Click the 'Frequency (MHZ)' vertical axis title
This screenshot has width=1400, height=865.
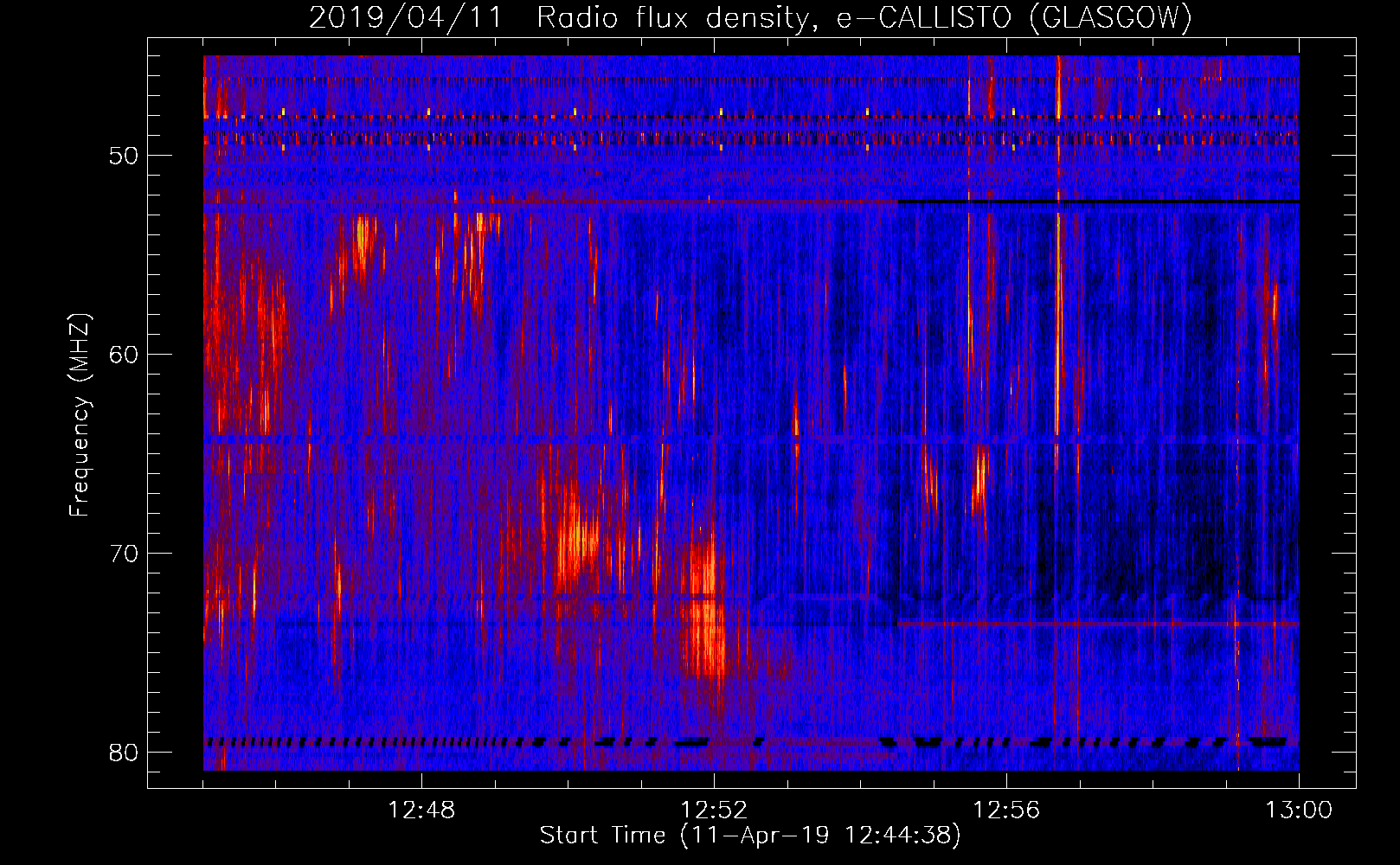(x=80, y=415)
